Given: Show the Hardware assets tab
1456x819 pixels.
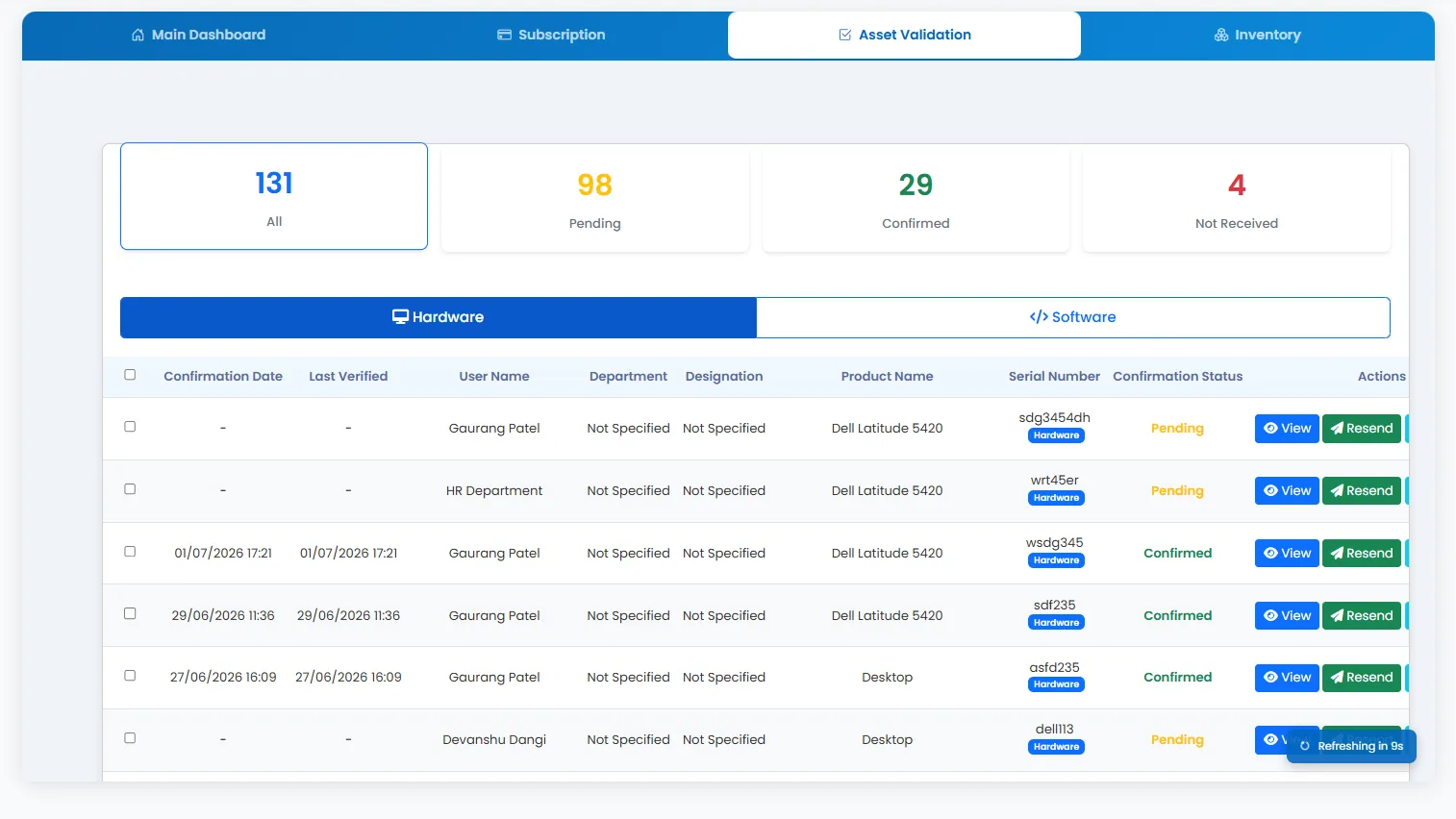Looking at the screenshot, I should (439, 317).
